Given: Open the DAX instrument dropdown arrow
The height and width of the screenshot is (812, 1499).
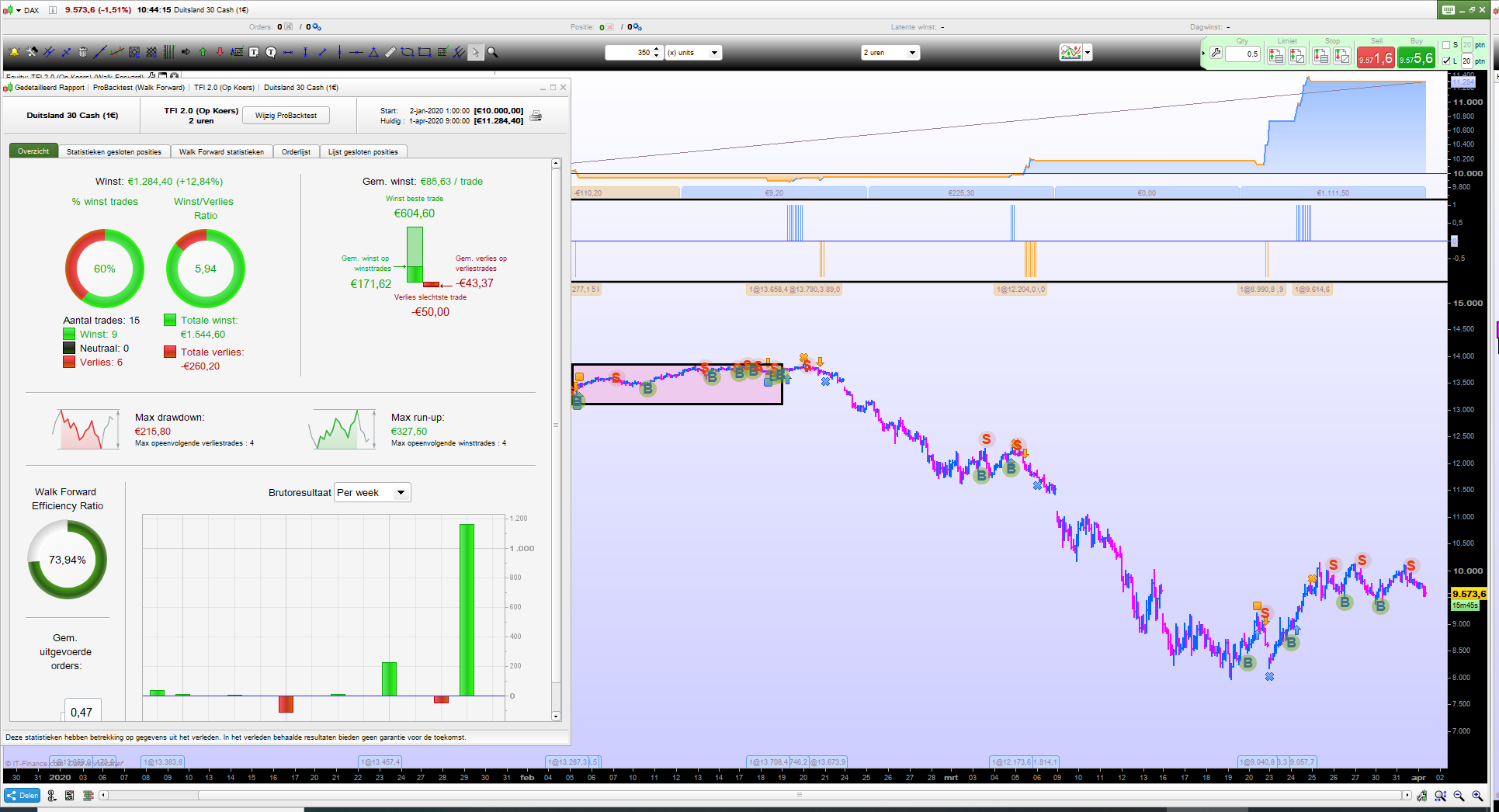Looking at the screenshot, I should tap(18, 10).
